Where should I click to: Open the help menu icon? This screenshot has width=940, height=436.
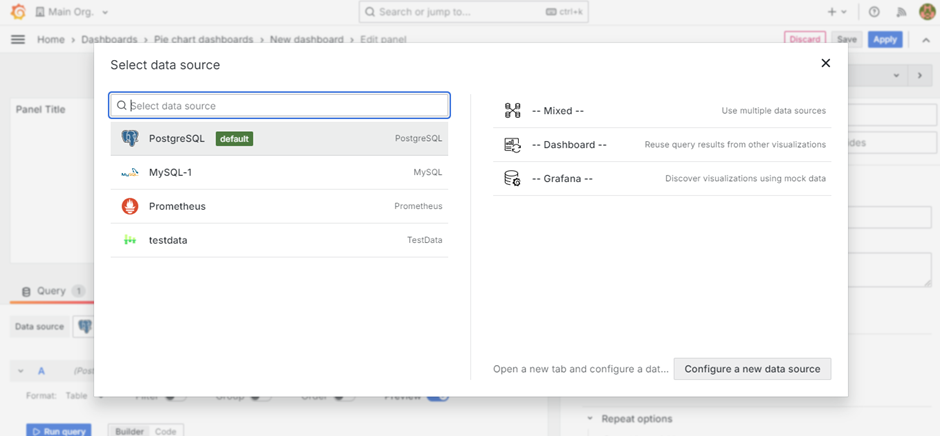tap(874, 12)
